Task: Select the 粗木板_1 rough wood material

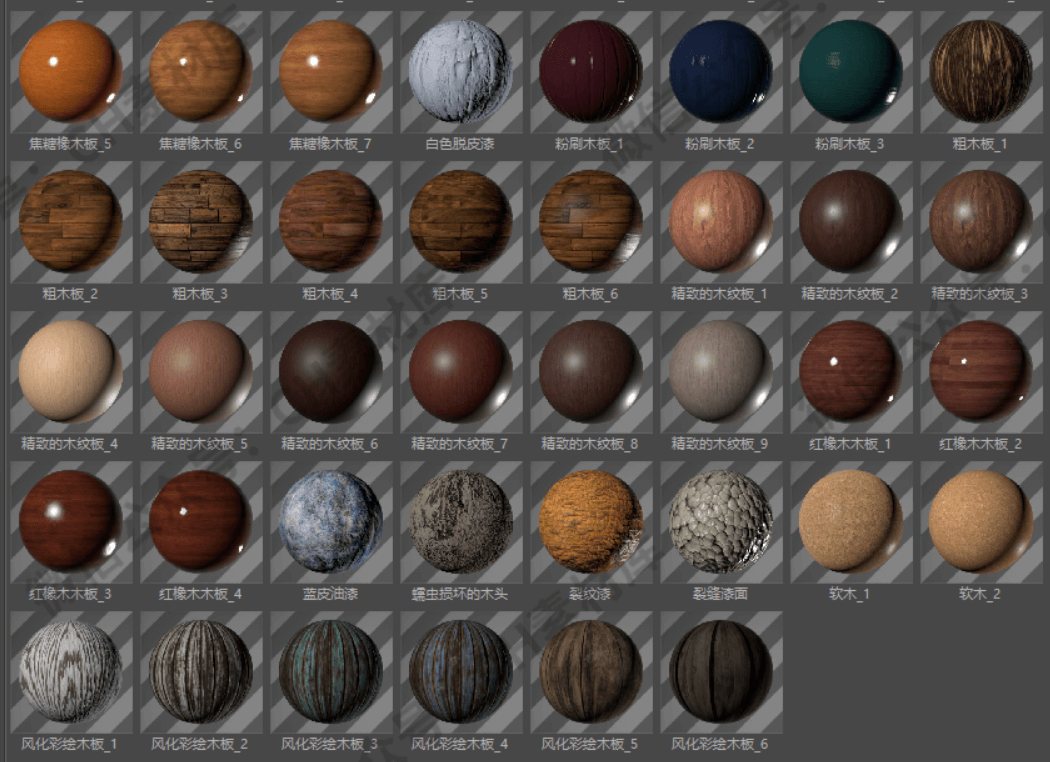Action: click(x=980, y=71)
